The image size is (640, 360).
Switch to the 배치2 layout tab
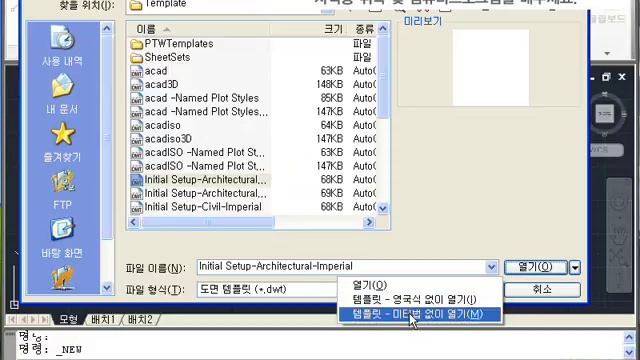[x=140, y=319]
